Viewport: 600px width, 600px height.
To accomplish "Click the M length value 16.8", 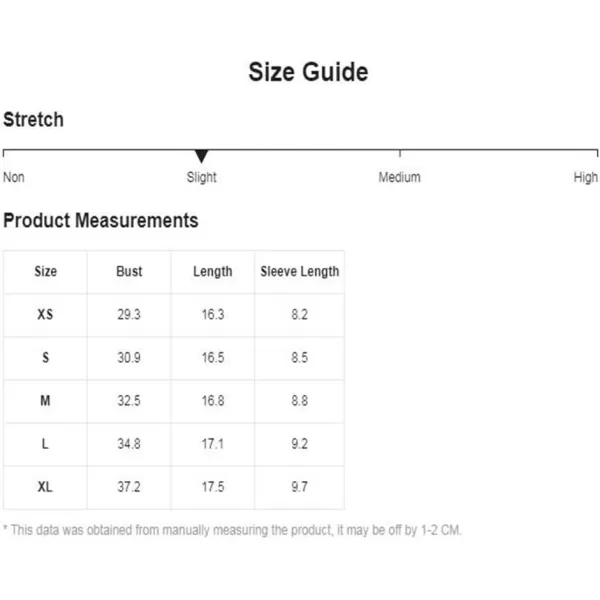I will (213, 401).
